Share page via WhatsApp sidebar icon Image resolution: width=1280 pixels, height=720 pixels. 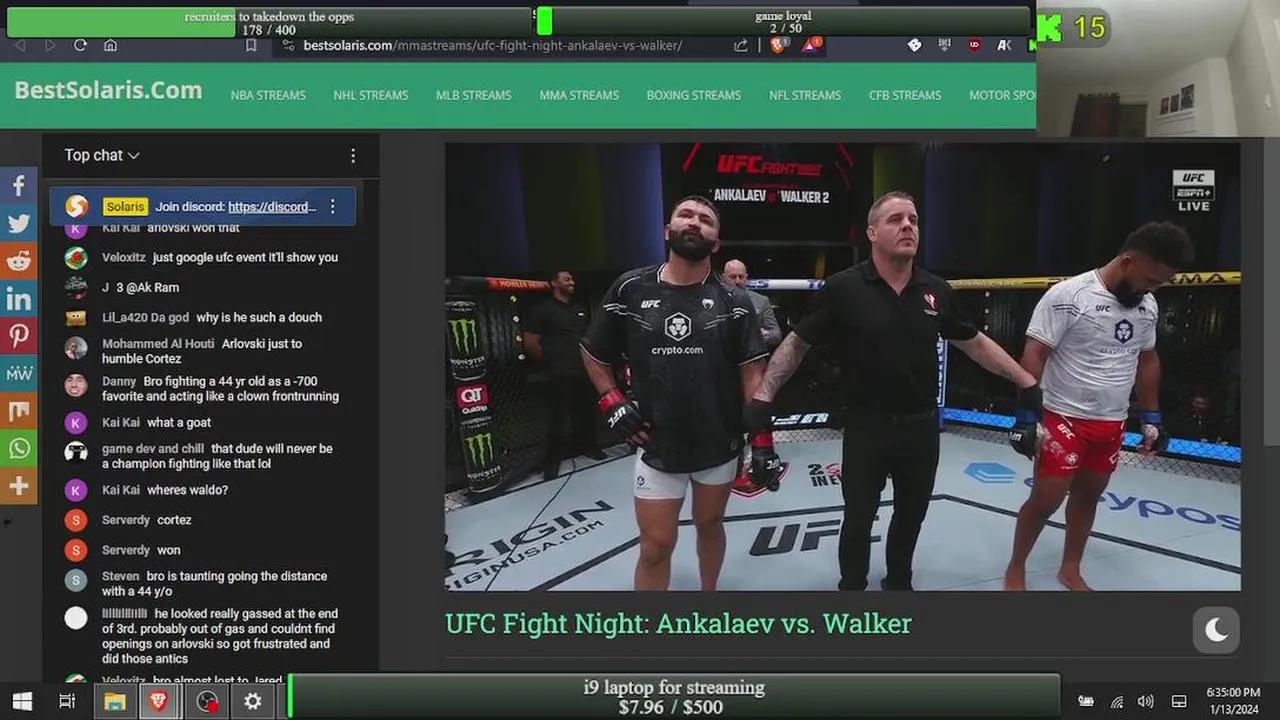18,449
